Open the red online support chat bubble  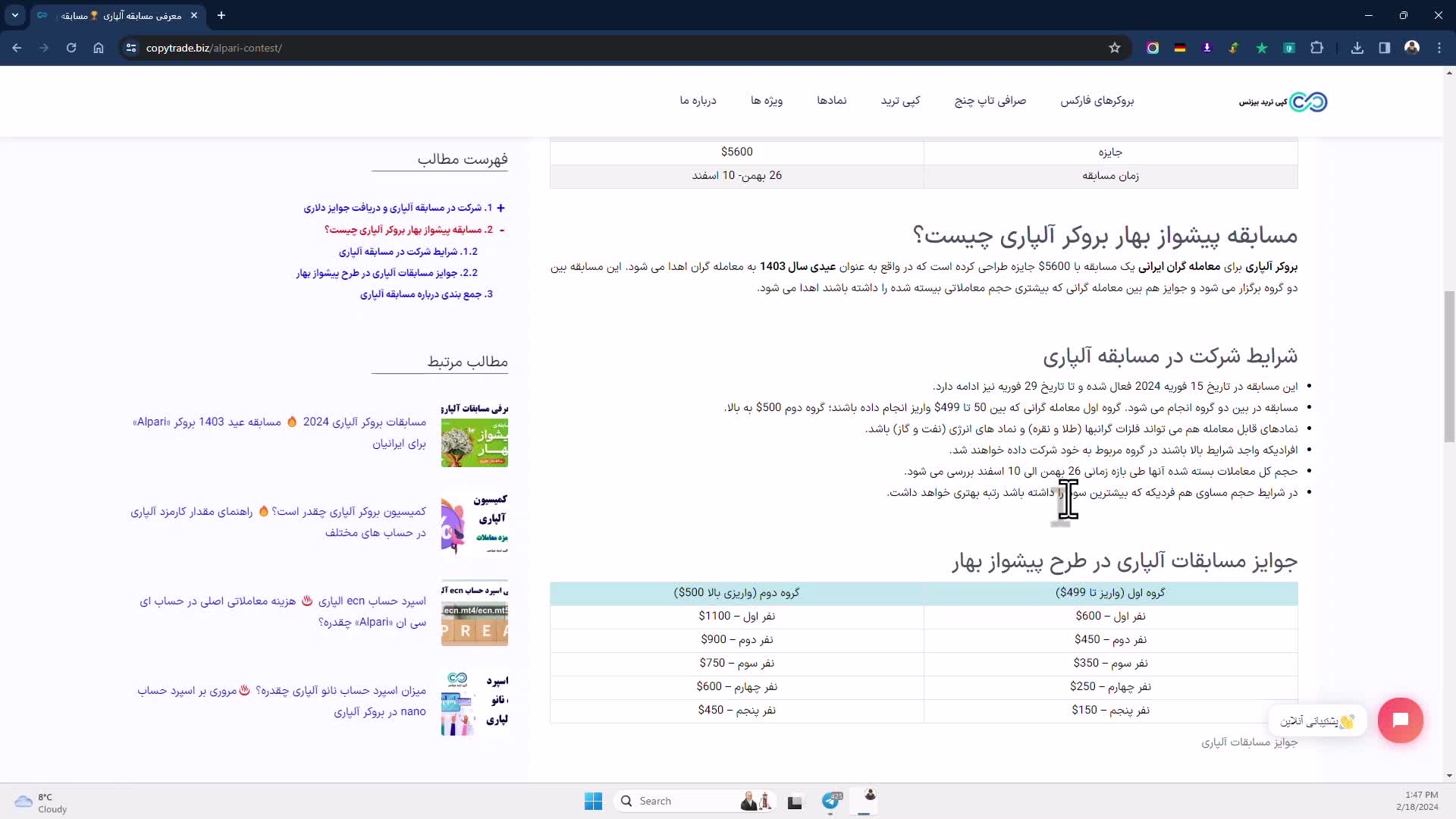pos(1400,720)
